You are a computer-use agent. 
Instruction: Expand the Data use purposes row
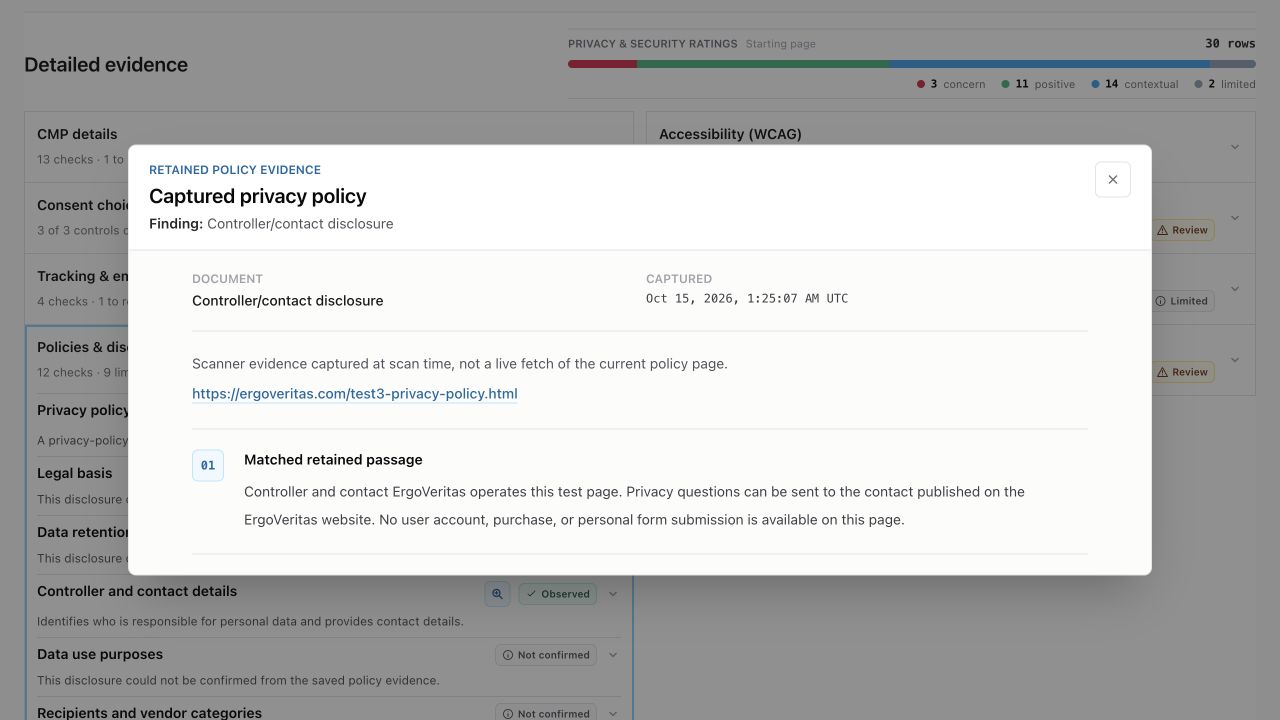click(613, 655)
